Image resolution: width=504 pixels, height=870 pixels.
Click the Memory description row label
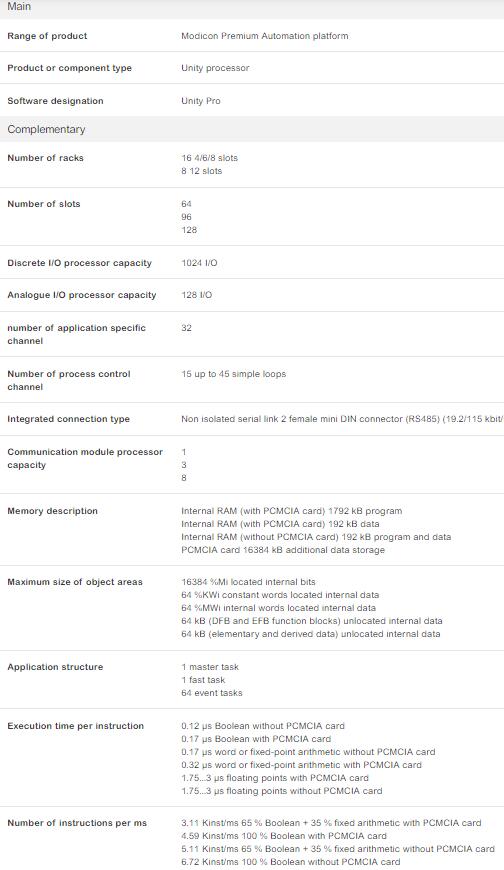pyautogui.click(x=53, y=511)
